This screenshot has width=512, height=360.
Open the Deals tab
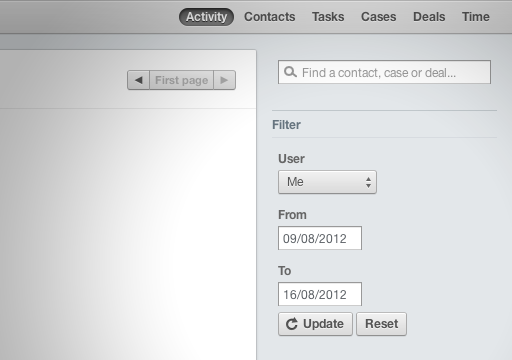(x=429, y=17)
